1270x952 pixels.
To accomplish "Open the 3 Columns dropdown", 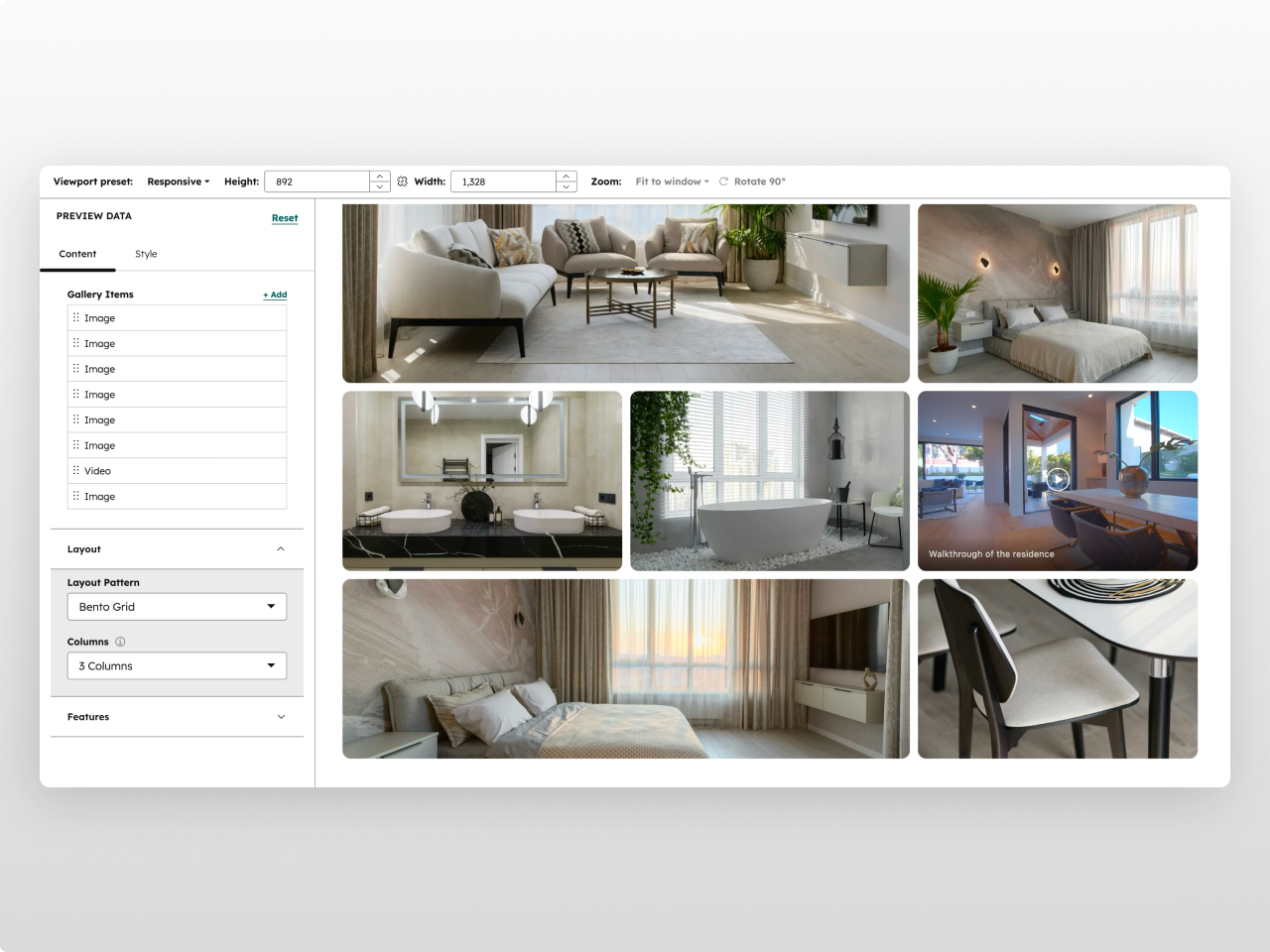I will point(177,665).
